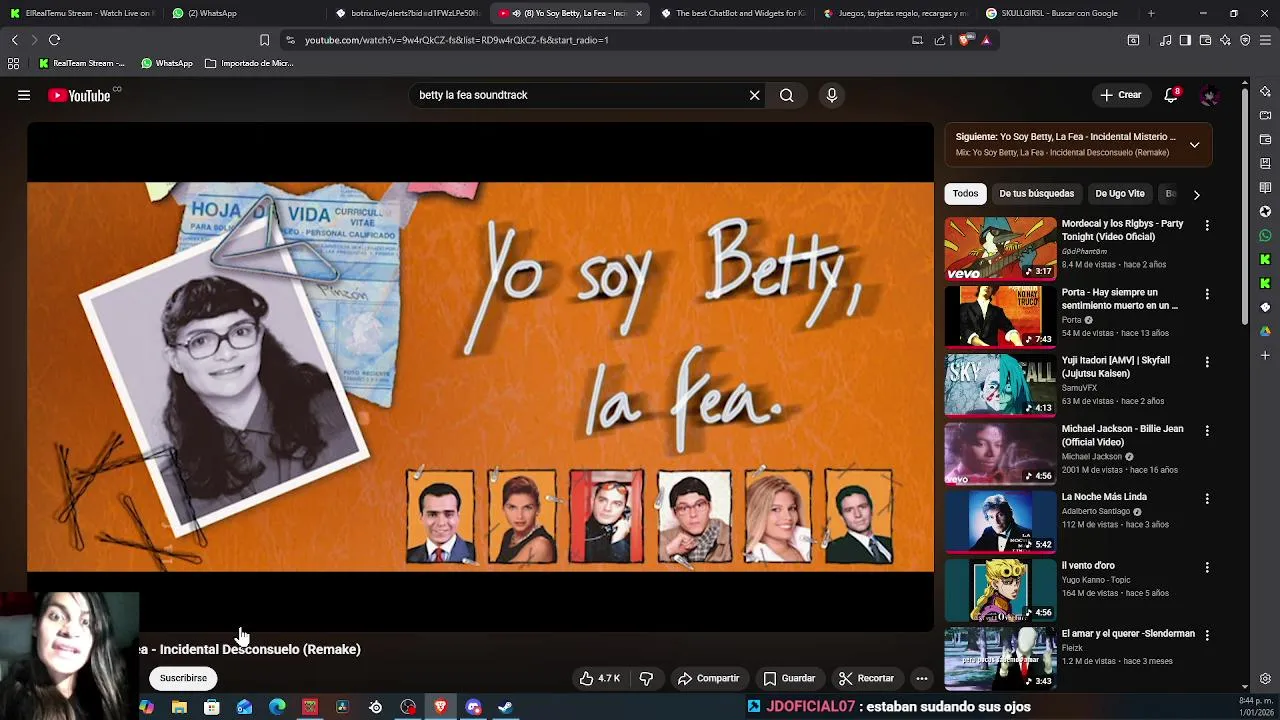The image size is (1280, 720).
Task: Open the Brave Rewards triangle icon
Action: [x=986, y=40]
